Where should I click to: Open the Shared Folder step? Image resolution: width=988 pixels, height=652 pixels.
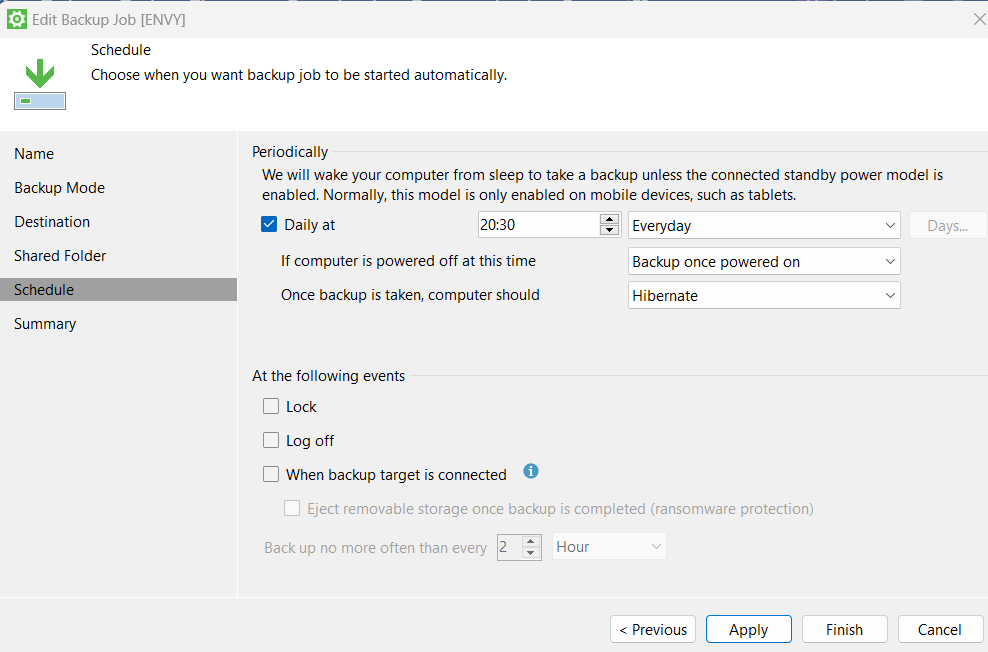tap(60, 256)
